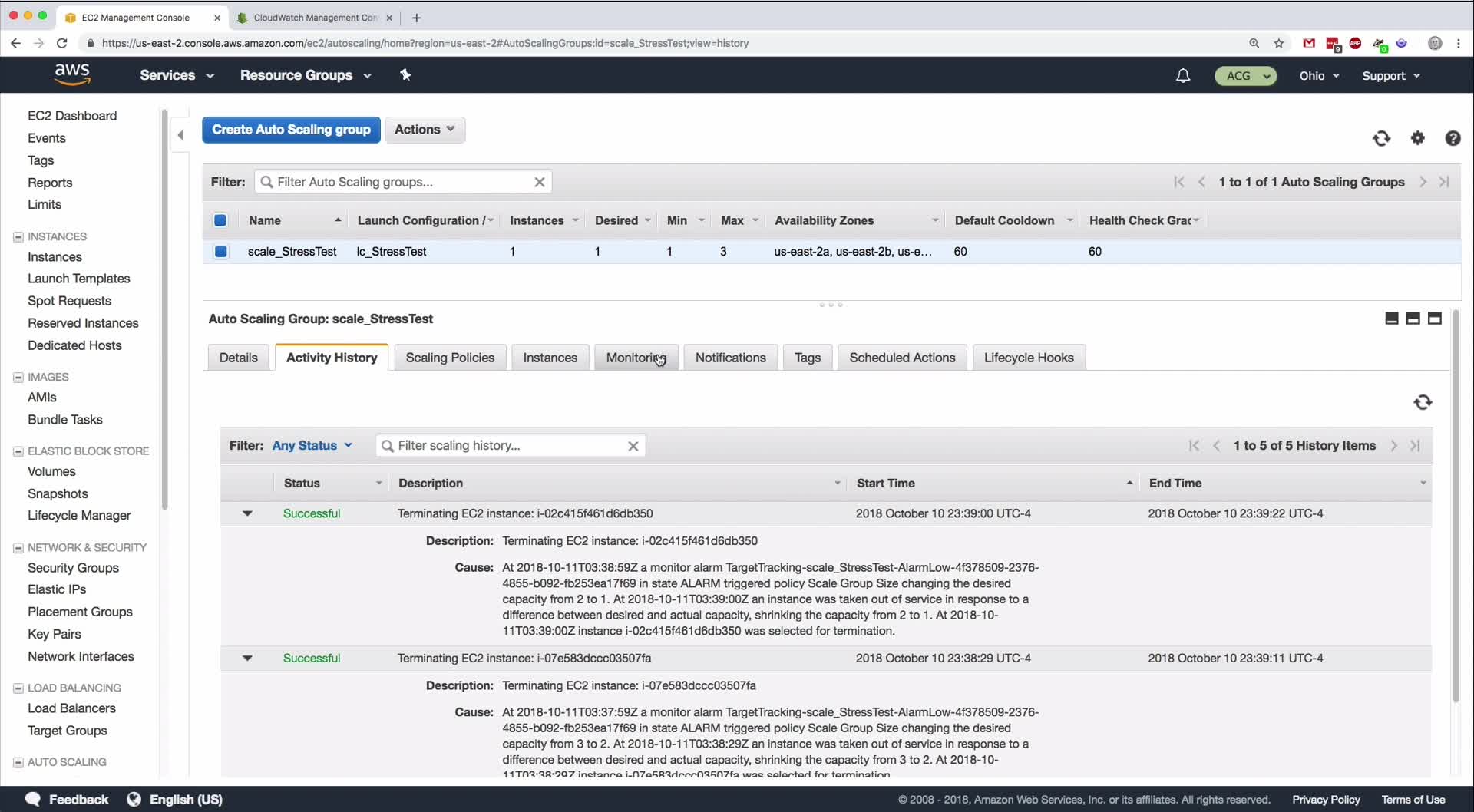Screen dimensions: 1474x812
Task: Collapse the AUTO SCALING sidebar section
Action: tap(18, 762)
